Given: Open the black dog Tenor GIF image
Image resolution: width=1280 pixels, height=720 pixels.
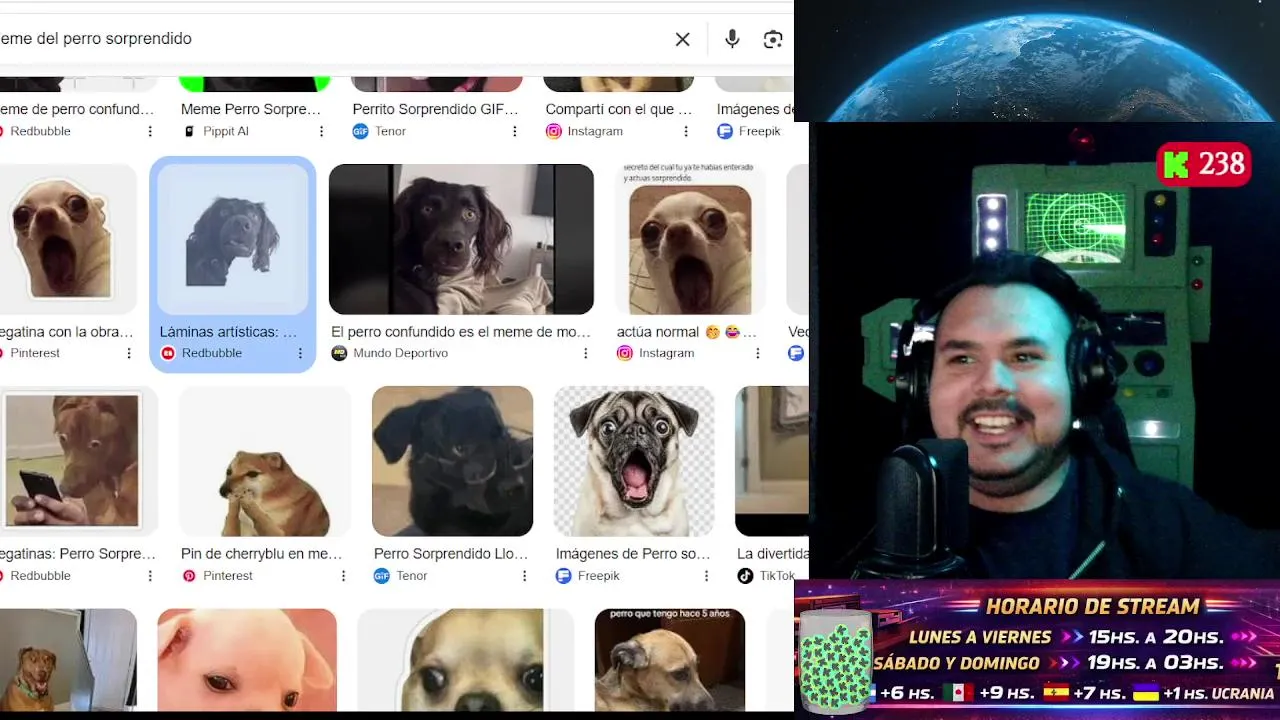Looking at the screenshot, I should 452,461.
